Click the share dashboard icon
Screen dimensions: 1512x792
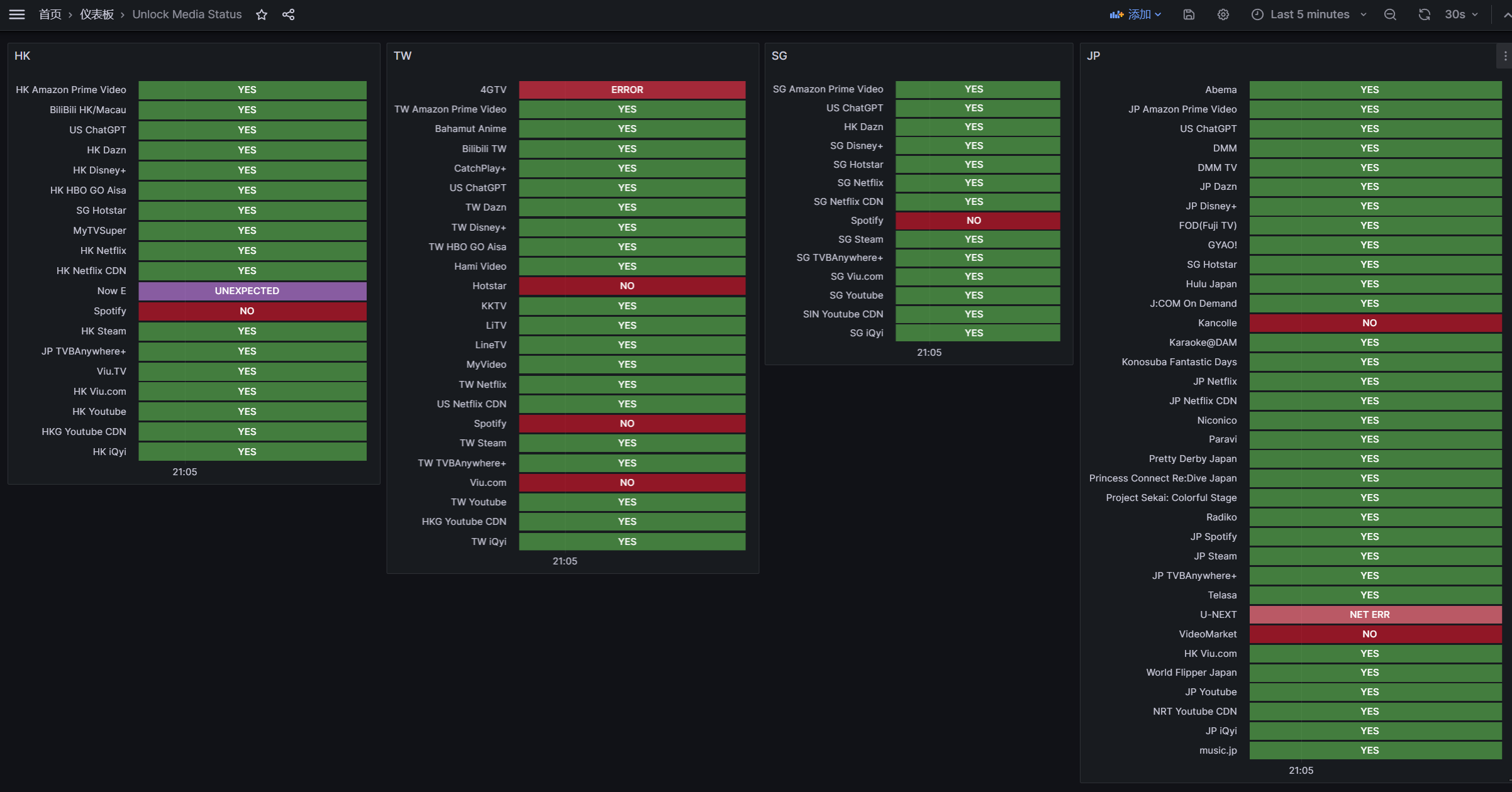[289, 14]
